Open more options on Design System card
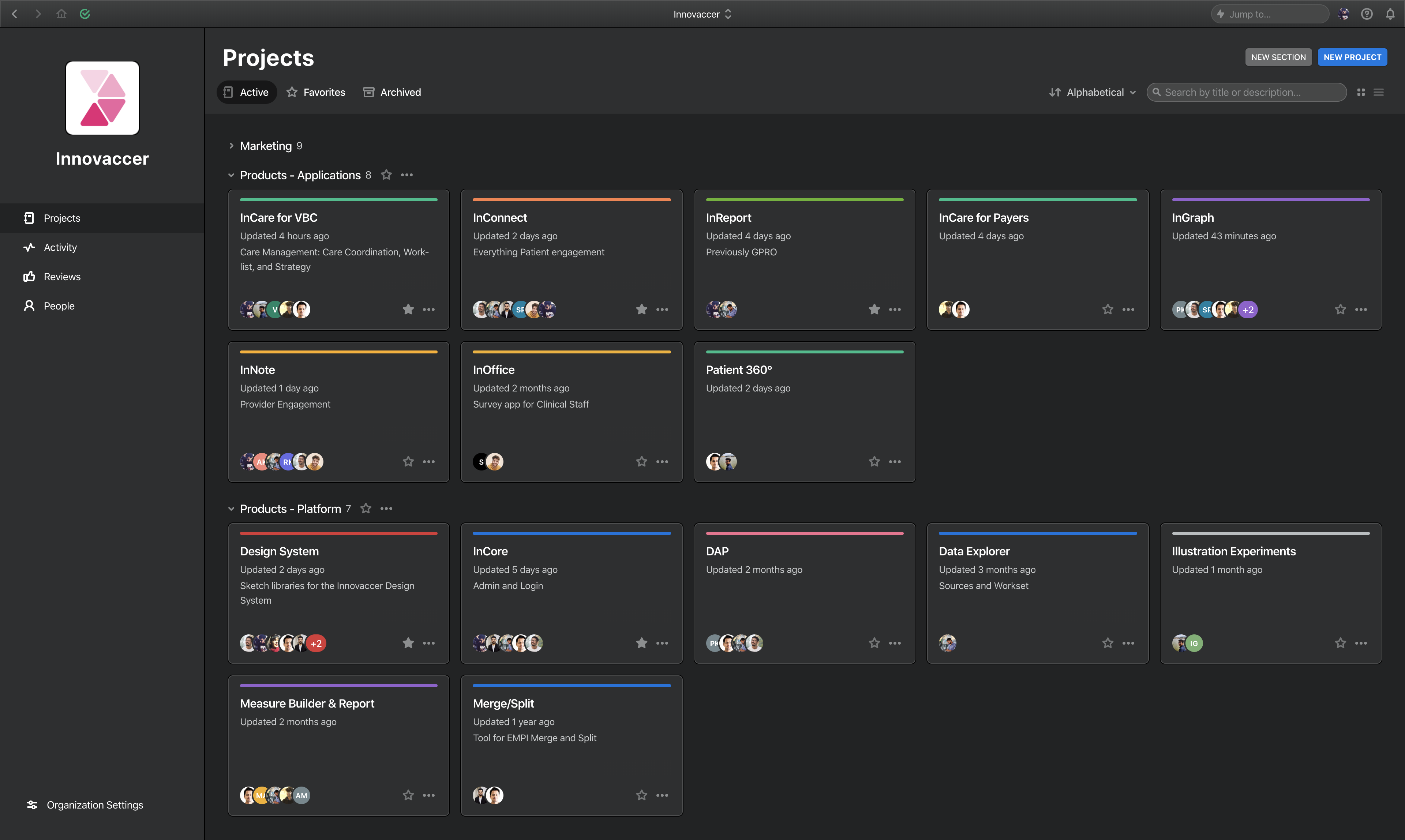 pos(429,643)
